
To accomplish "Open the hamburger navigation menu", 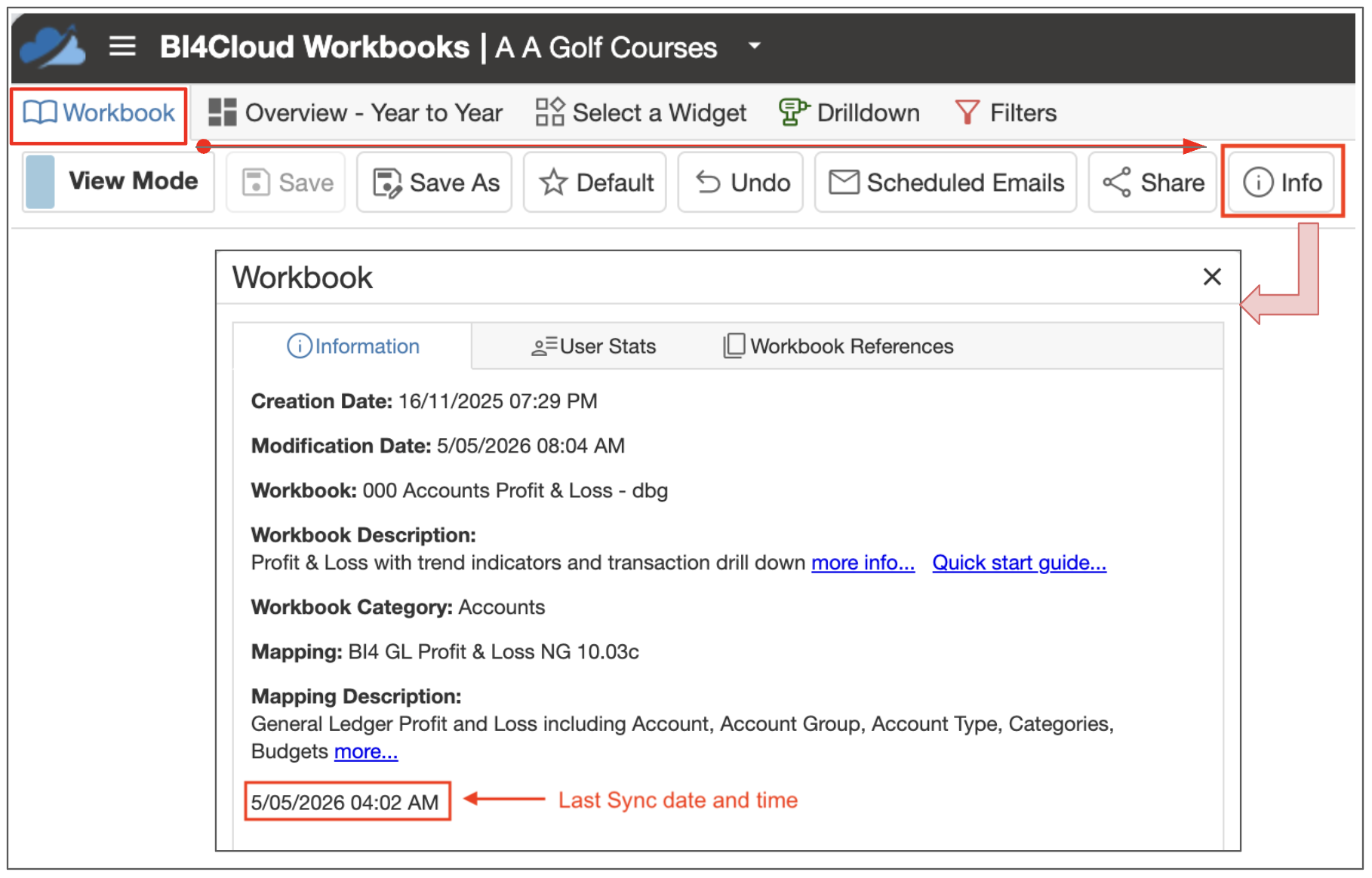I will tap(122, 47).
